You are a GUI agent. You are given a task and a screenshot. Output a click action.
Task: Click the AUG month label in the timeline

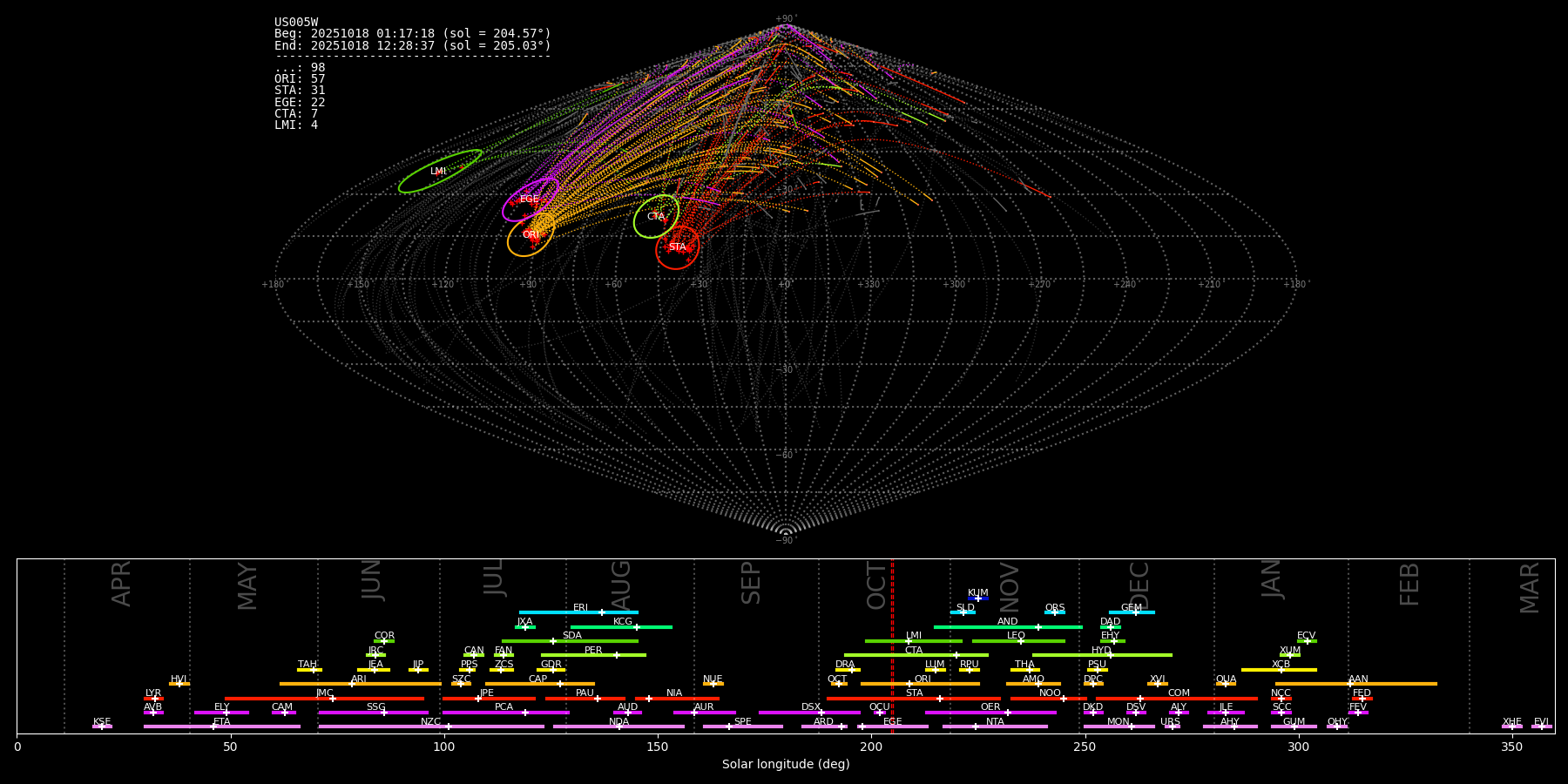[620, 585]
